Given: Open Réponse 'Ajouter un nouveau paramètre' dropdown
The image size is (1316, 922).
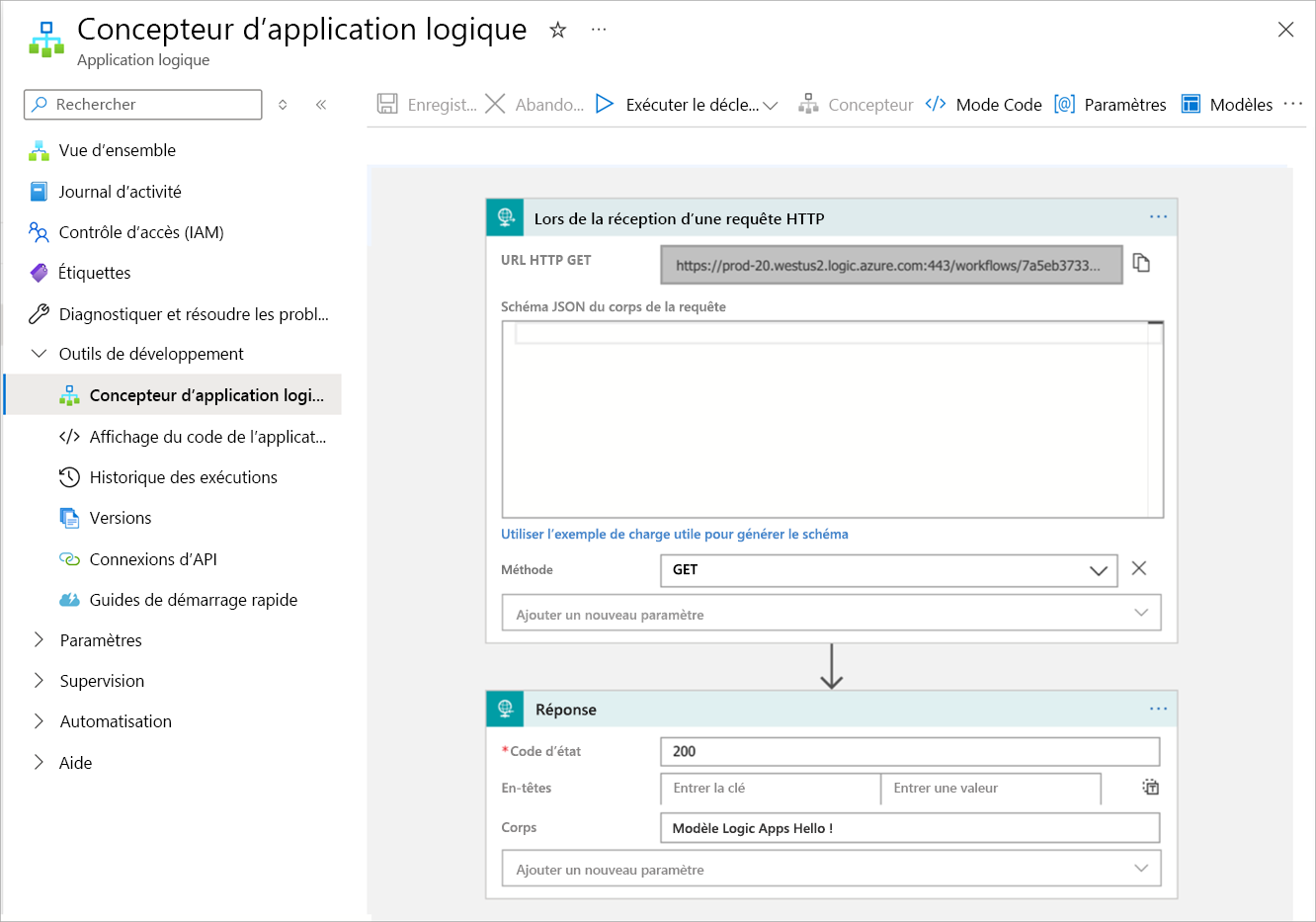Looking at the screenshot, I should click(x=832, y=869).
